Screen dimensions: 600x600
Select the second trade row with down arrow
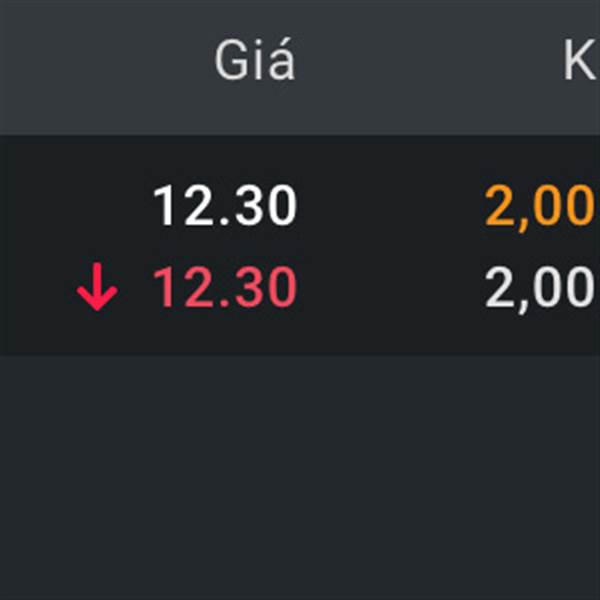click(x=300, y=287)
